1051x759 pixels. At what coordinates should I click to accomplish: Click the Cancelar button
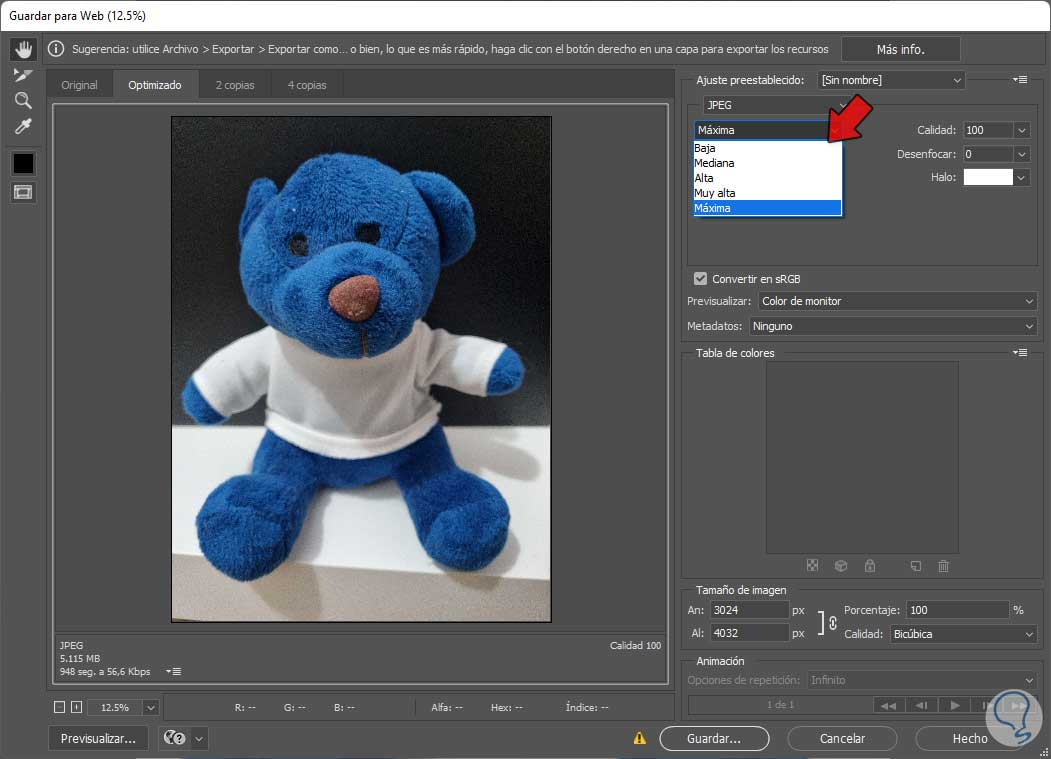(x=842, y=738)
